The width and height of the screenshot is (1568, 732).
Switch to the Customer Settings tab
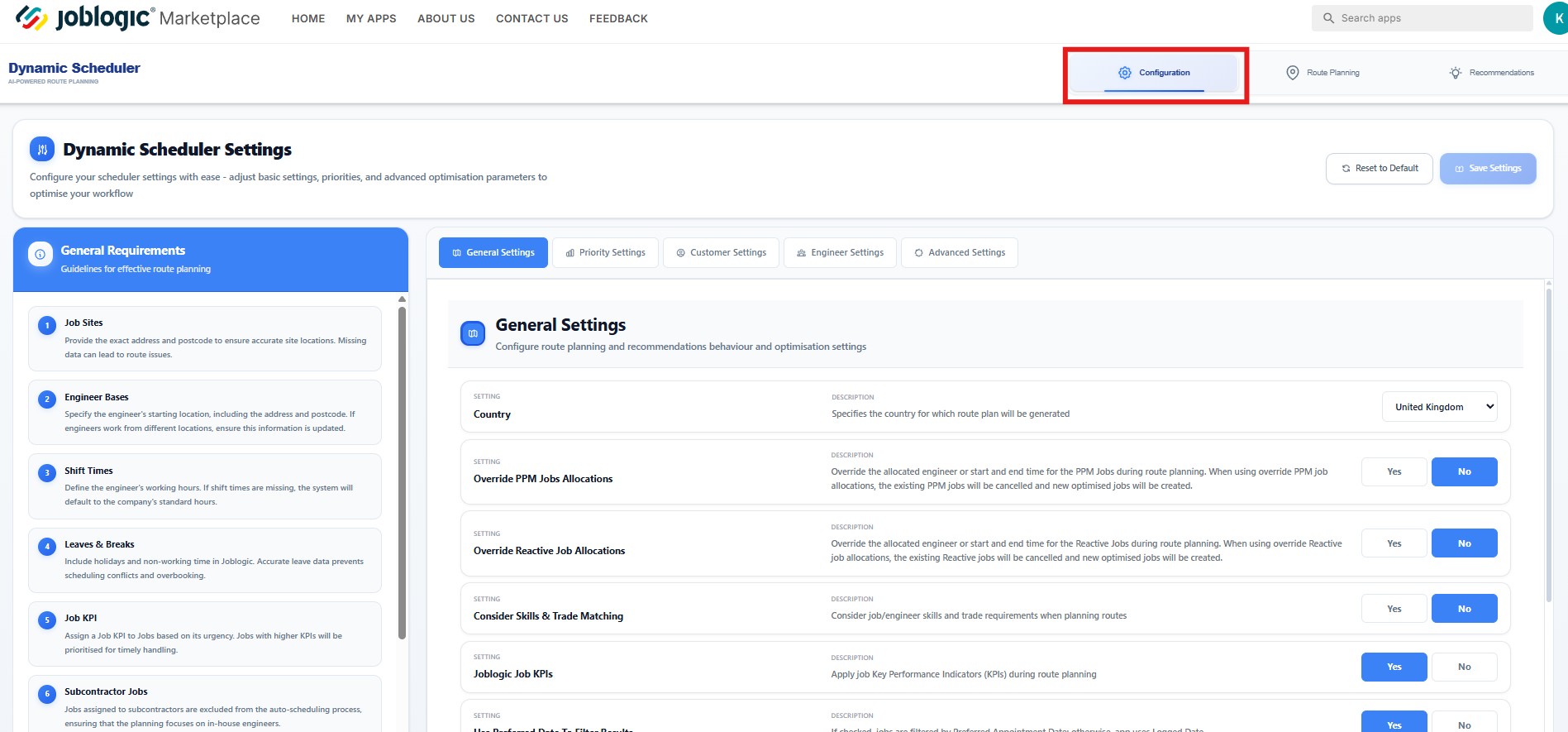point(721,252)
